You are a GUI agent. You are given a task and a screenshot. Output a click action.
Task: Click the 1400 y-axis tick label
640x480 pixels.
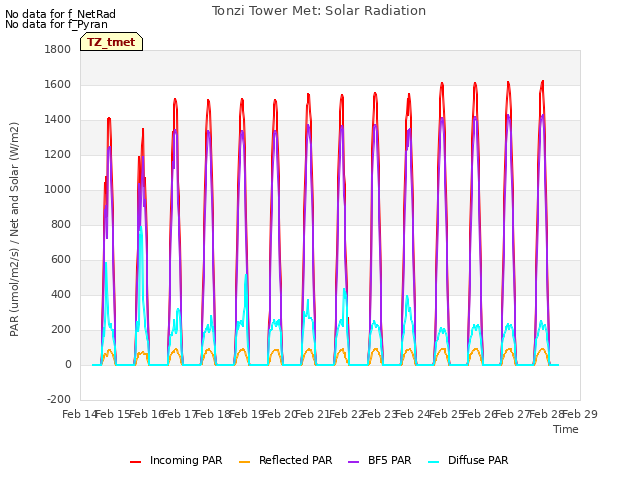(x=58, y=120)
